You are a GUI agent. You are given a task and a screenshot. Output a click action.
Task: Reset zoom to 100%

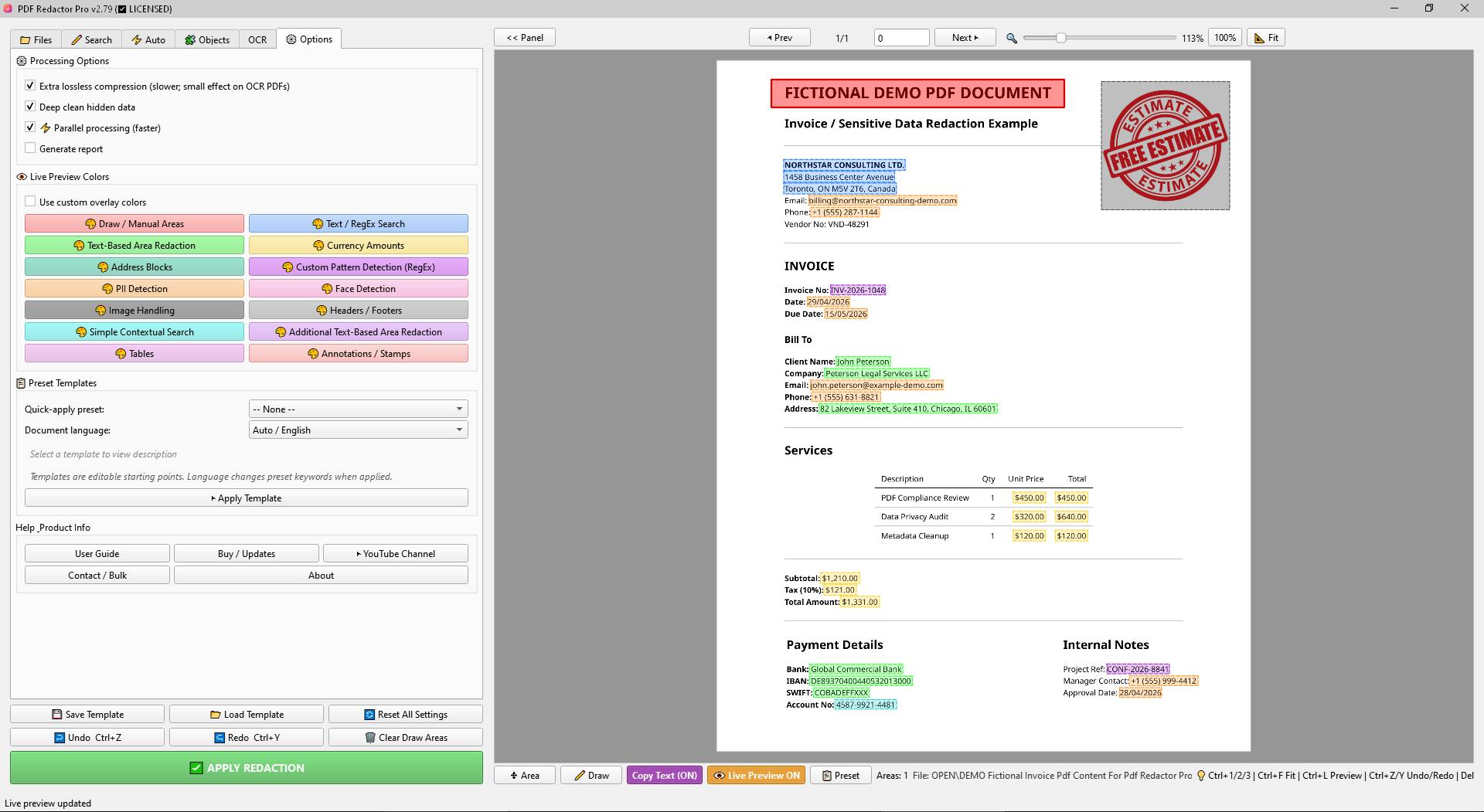(x=1225, y=38)
